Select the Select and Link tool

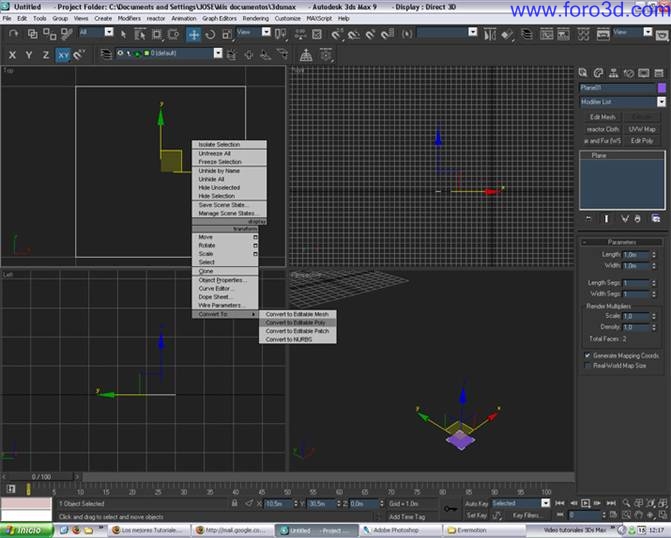(x=33, y=33)
